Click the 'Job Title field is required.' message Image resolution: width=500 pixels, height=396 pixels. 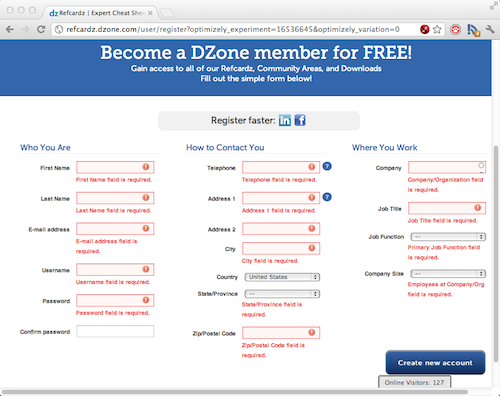tap(442, 221)
